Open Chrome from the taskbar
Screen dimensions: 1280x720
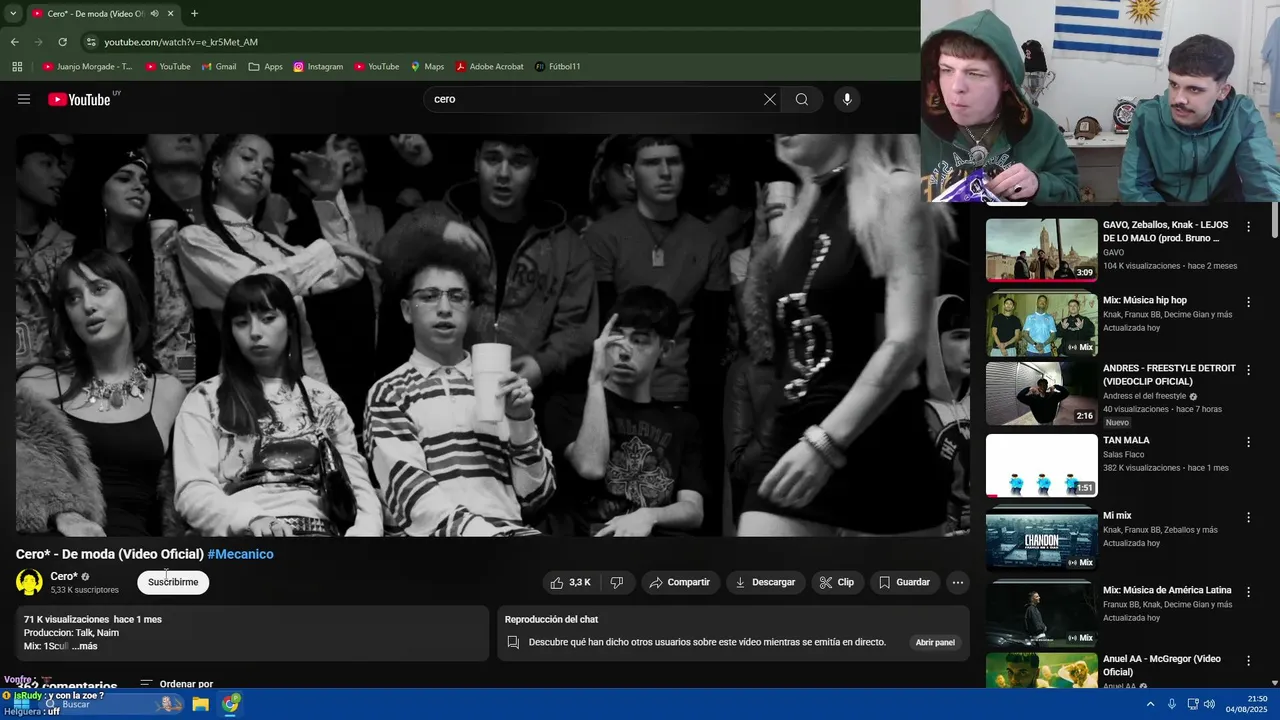(x=231, y=704)
